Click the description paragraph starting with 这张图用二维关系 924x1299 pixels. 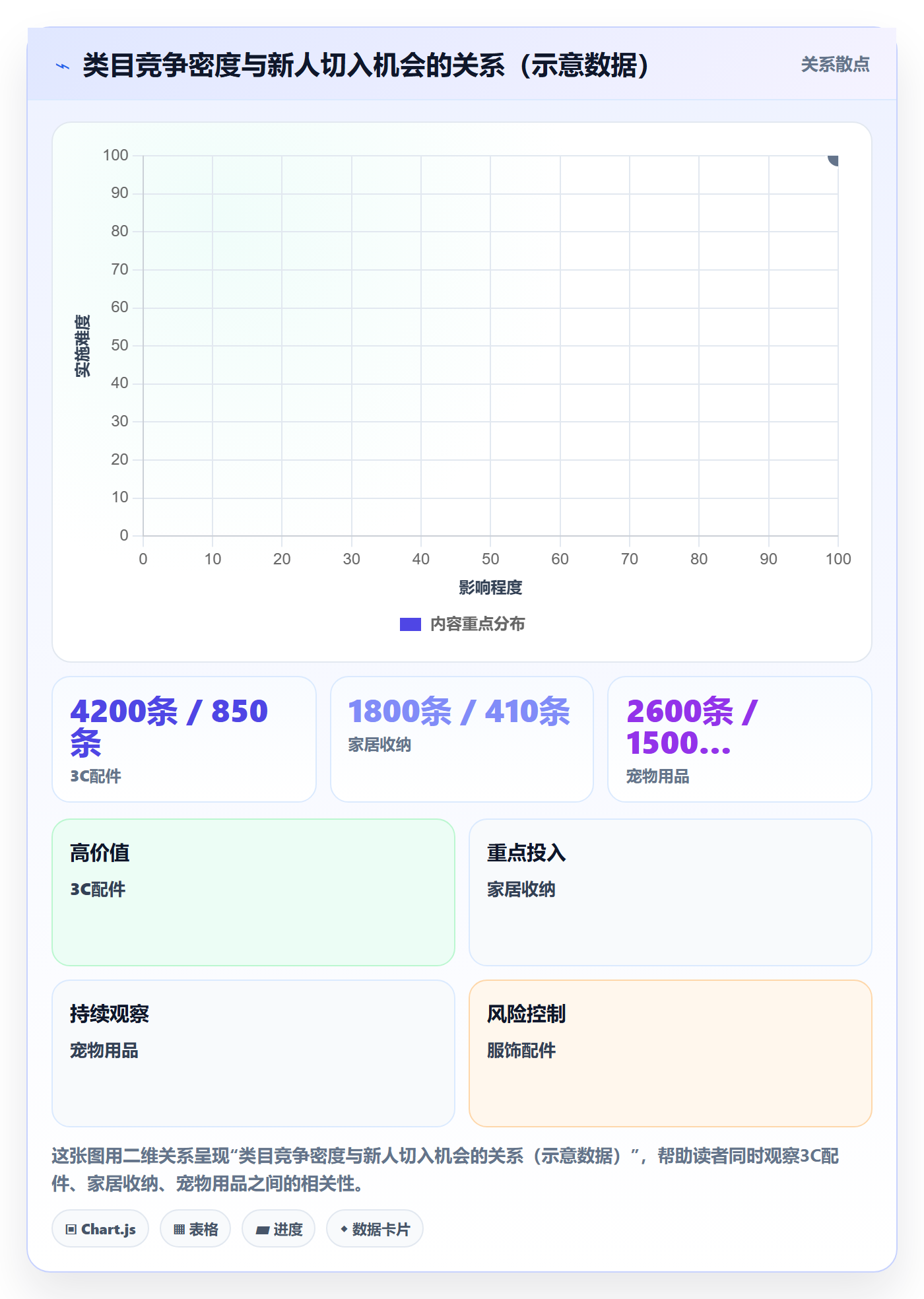[x=445, y=1170]
